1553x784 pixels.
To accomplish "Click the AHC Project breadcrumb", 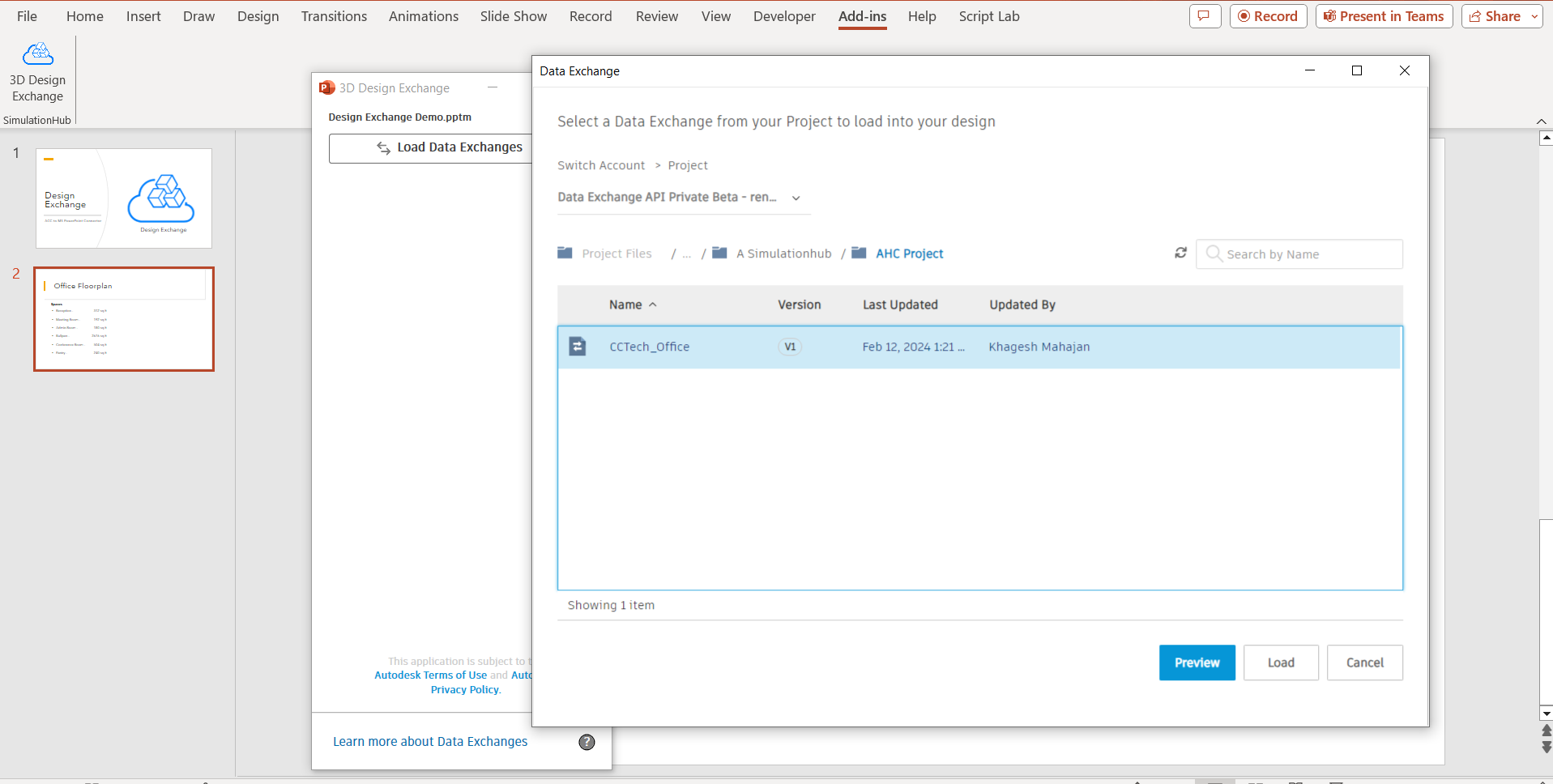I will pyautogui.click(x=910, y=254).
